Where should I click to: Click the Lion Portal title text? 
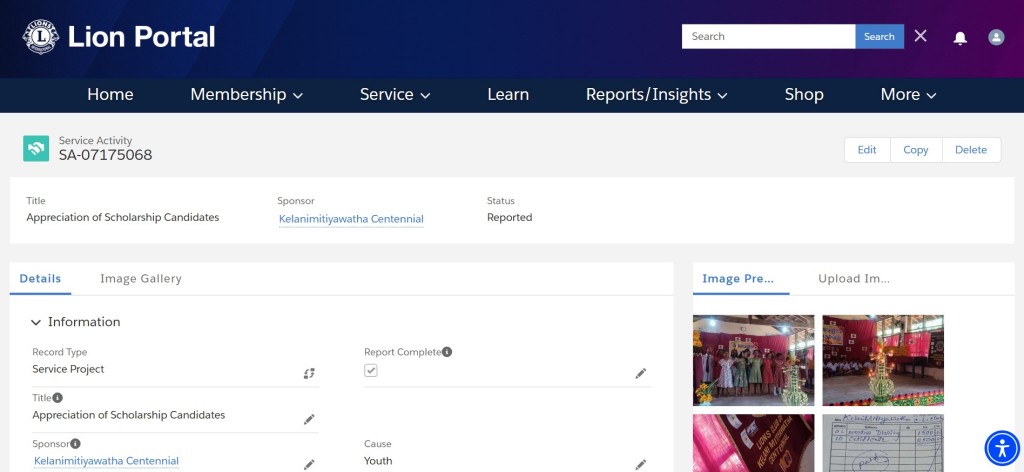pos(142,37)
